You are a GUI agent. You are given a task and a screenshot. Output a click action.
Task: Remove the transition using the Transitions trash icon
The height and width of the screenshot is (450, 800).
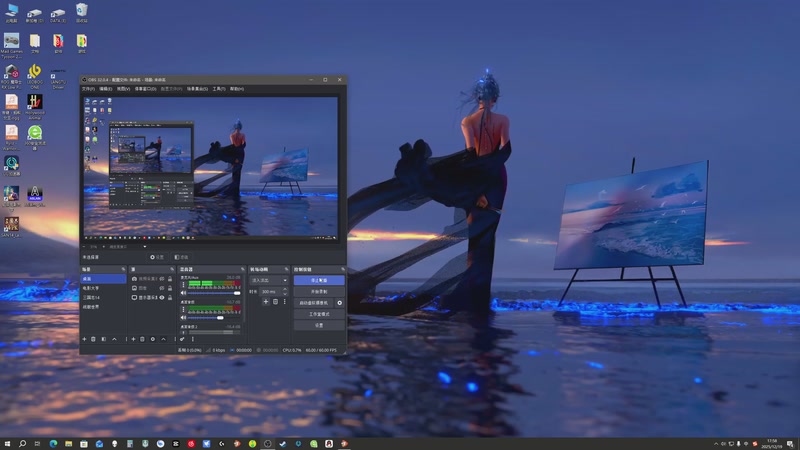click(x=275, y=302)
